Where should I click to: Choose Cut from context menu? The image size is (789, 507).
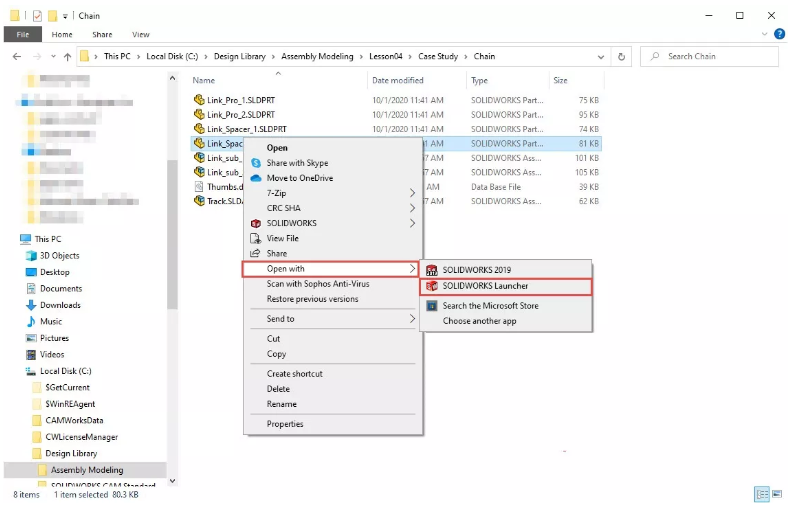coord(273,339)
